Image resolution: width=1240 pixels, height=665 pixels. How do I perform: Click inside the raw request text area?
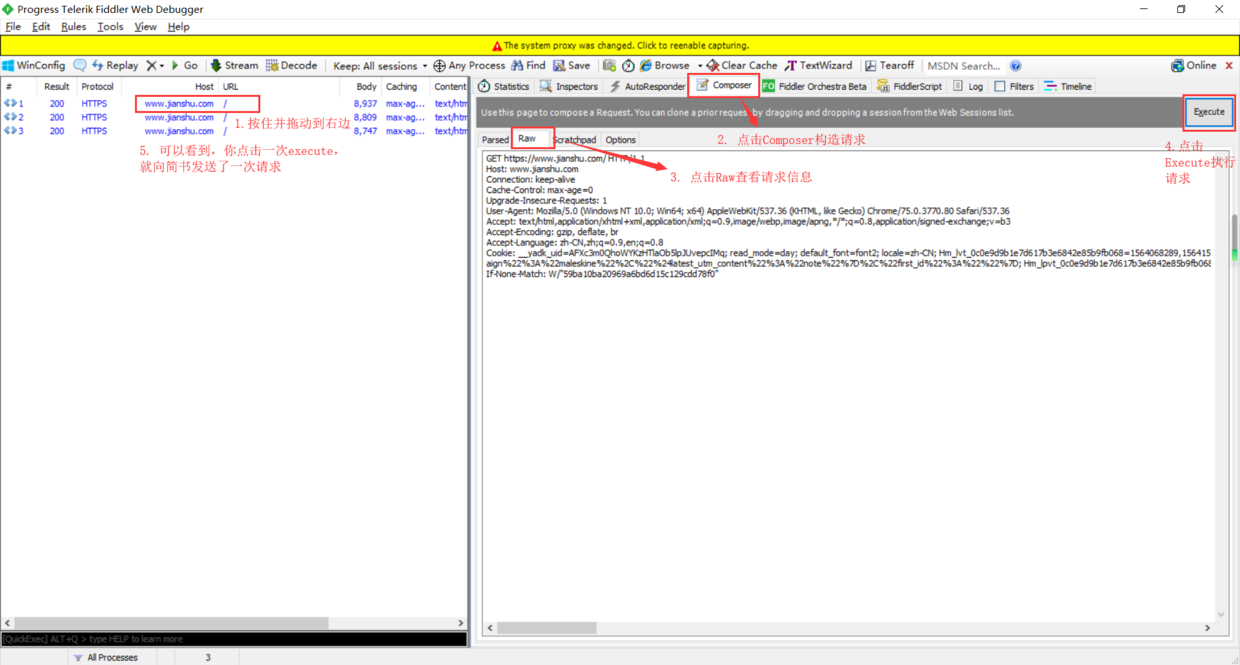click(848, 385)
